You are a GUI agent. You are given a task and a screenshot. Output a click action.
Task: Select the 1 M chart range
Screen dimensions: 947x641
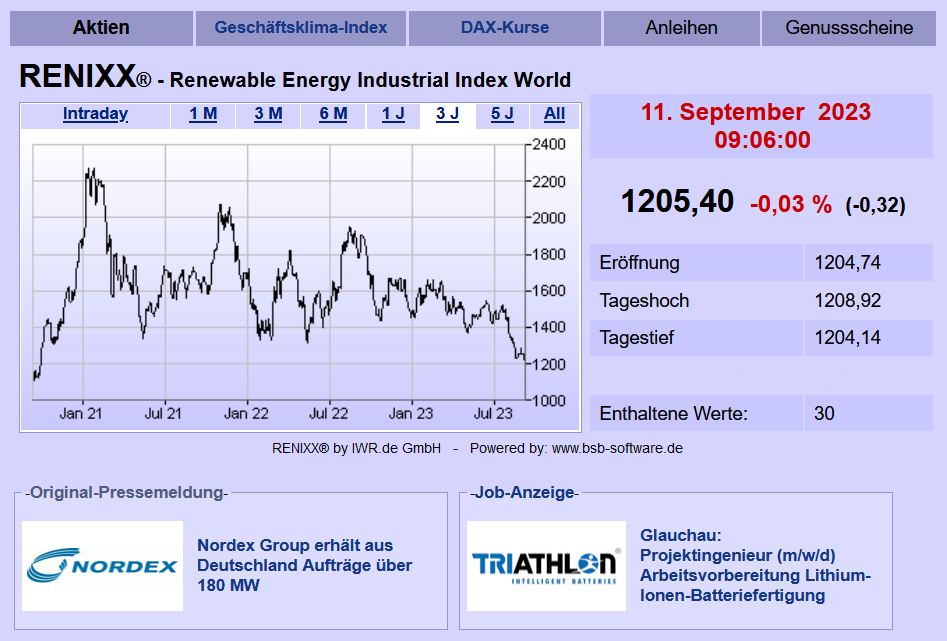click(203, 114)
